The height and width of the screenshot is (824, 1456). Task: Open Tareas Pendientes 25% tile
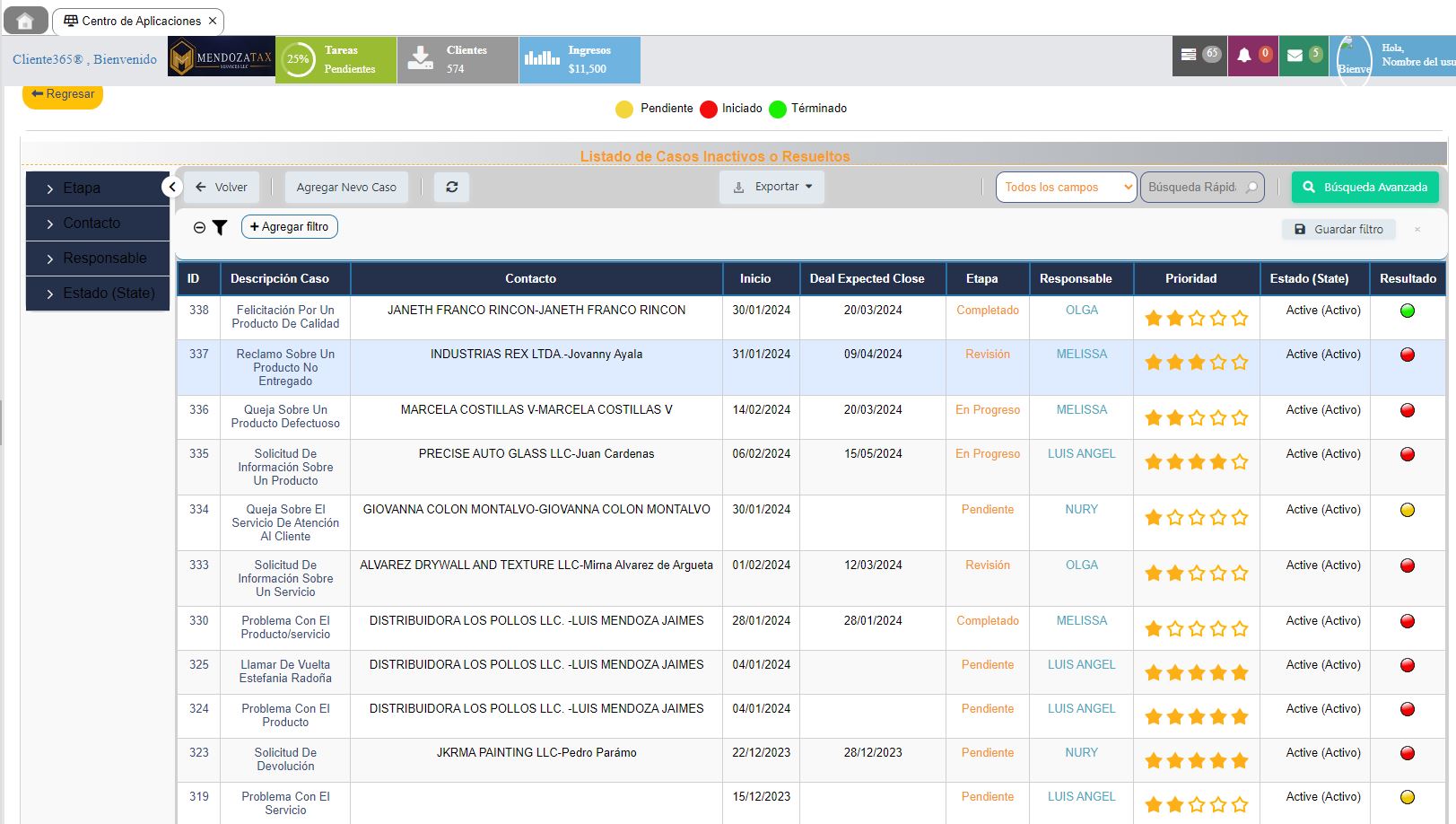[336, 60]
